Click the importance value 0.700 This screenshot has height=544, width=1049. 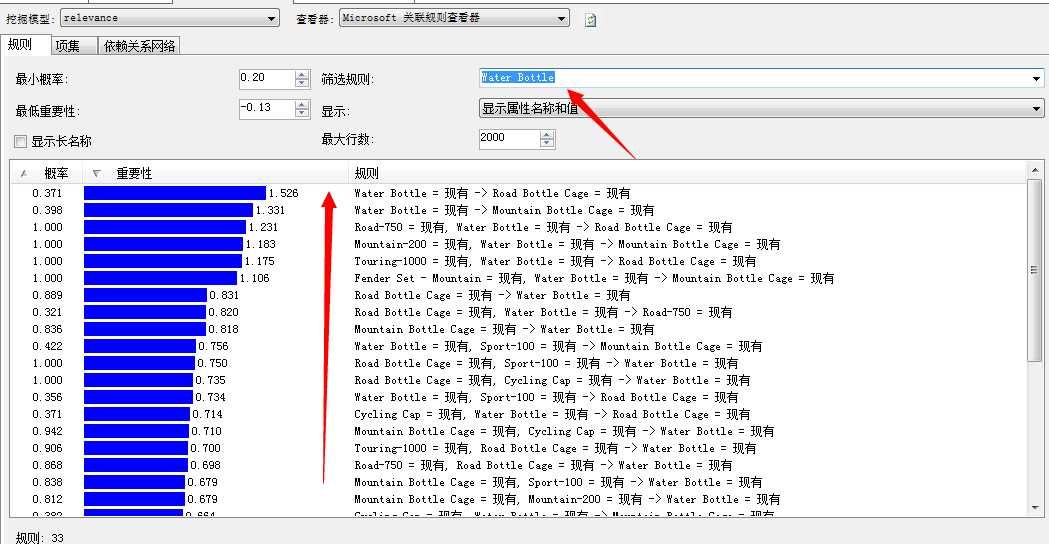205,448
